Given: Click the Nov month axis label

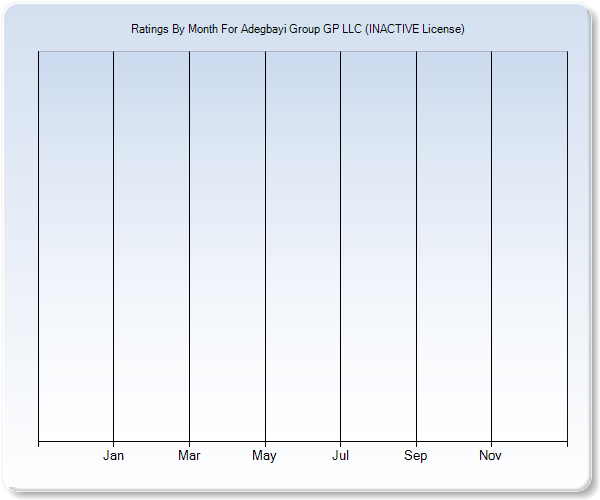Looking at the screenshot, I should coord(491,456).
